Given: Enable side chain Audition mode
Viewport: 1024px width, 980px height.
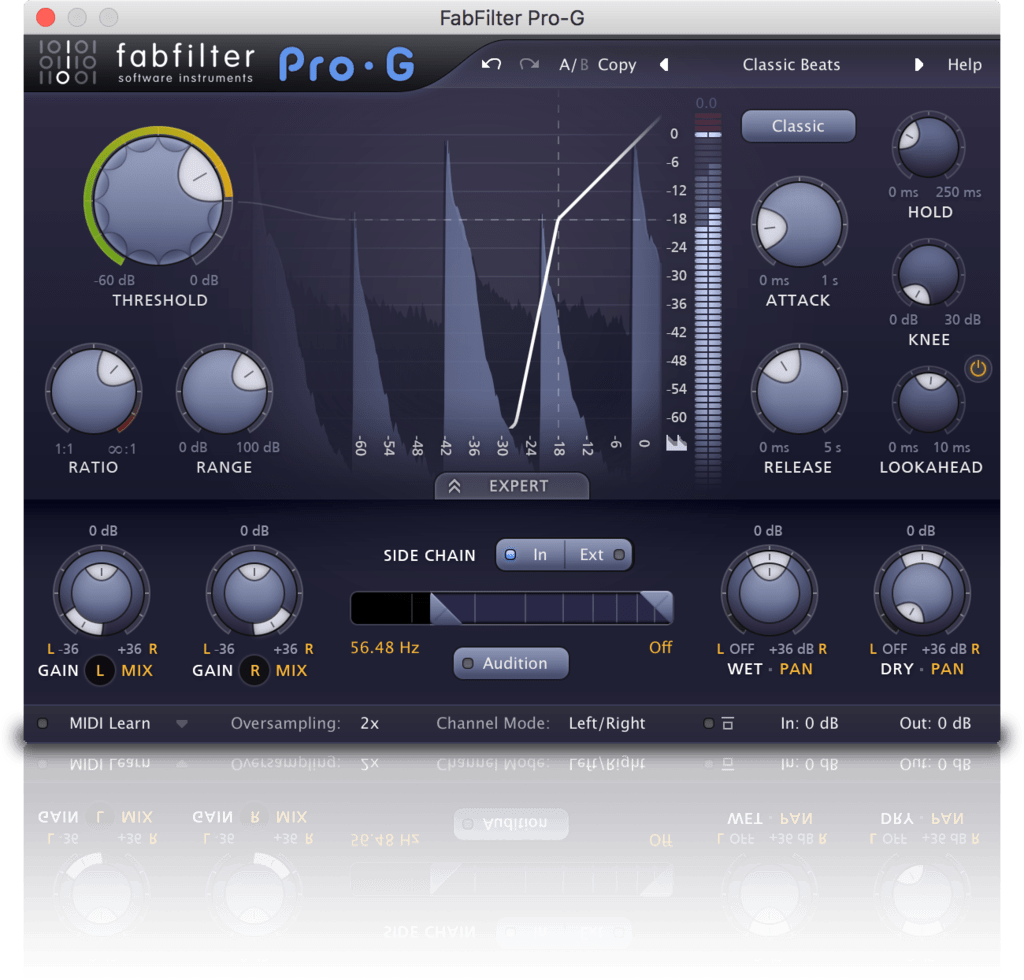Looking at the screenshot, I should pyautogui.click(x=510, y=663).
